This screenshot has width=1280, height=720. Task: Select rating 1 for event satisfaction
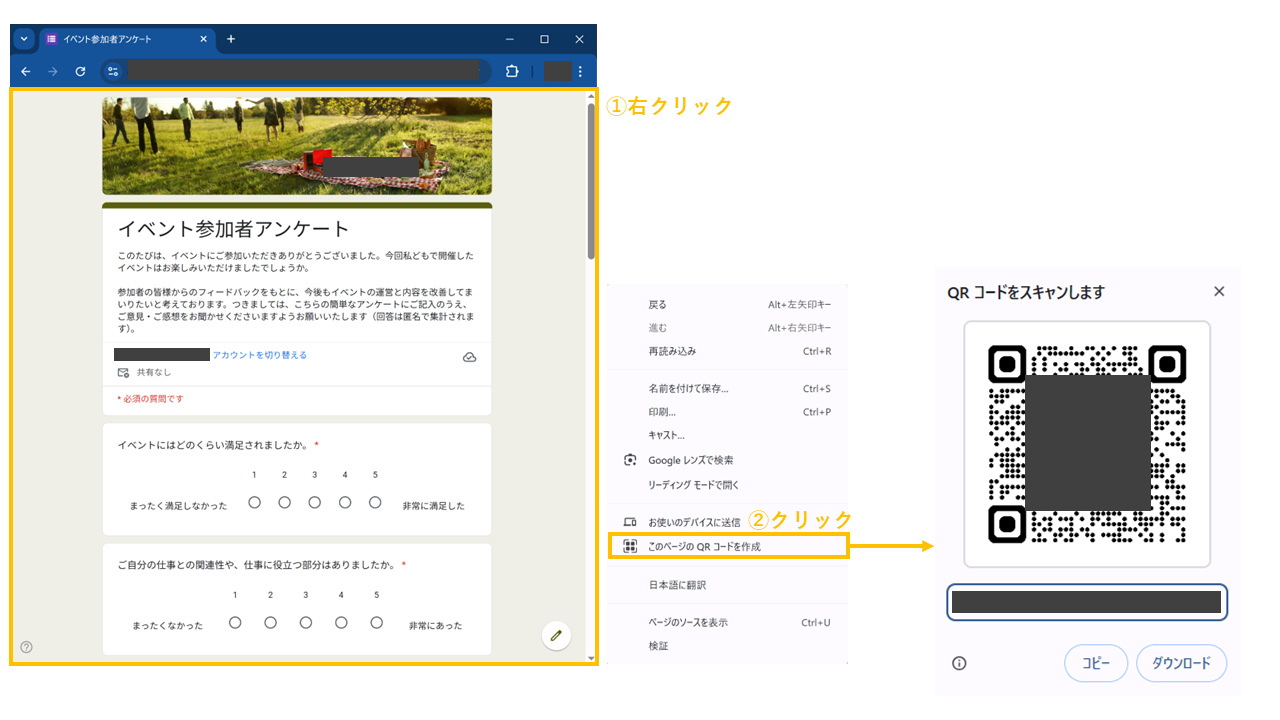click(x=254, y=503)
